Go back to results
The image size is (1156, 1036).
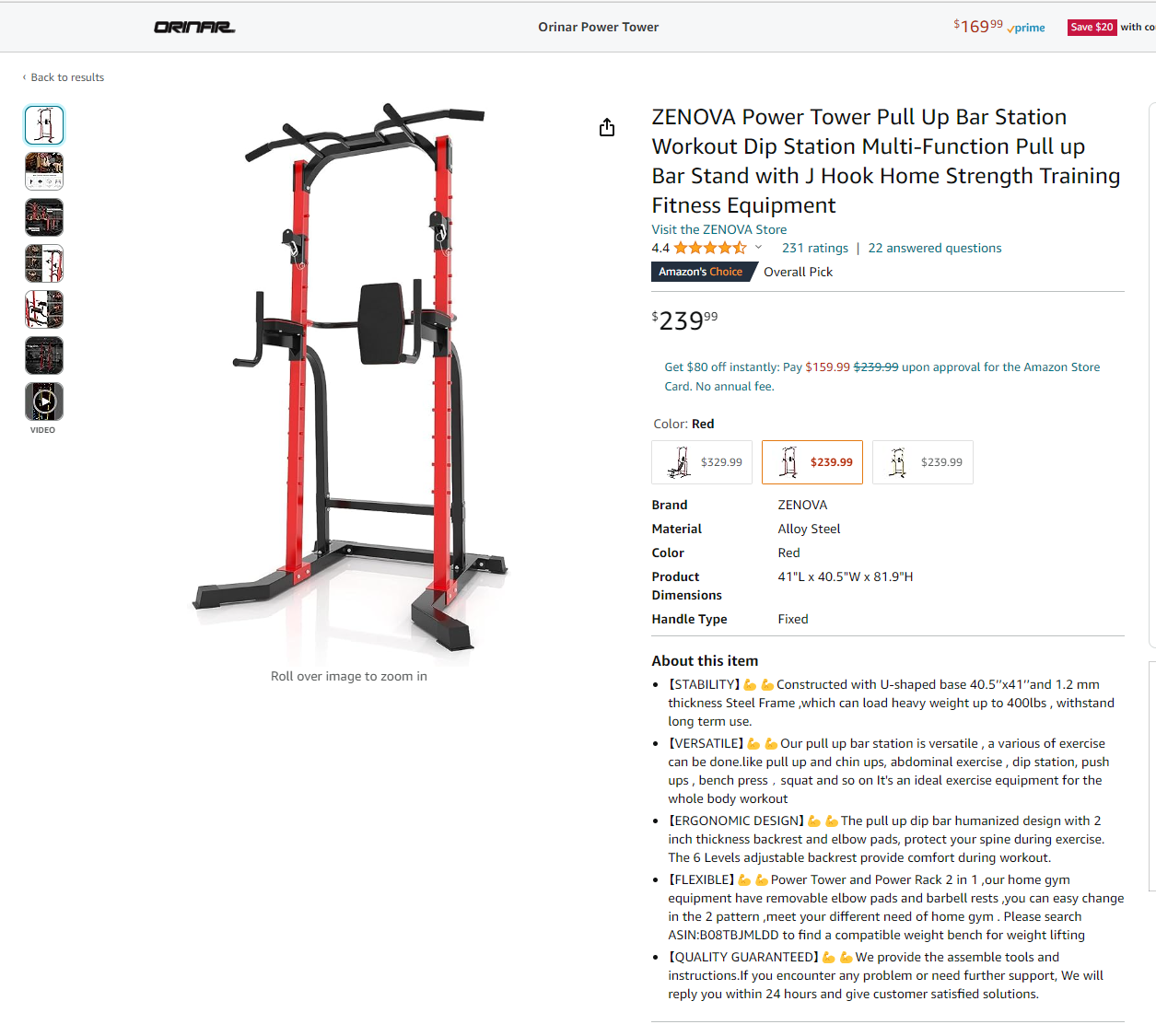coord(64,77)
